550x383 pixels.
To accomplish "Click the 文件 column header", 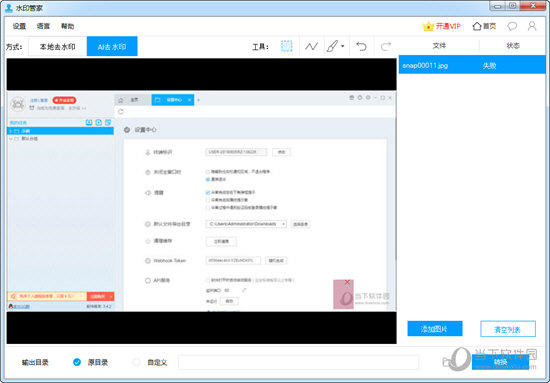I will pyautogui.click(x=439, y=46).
